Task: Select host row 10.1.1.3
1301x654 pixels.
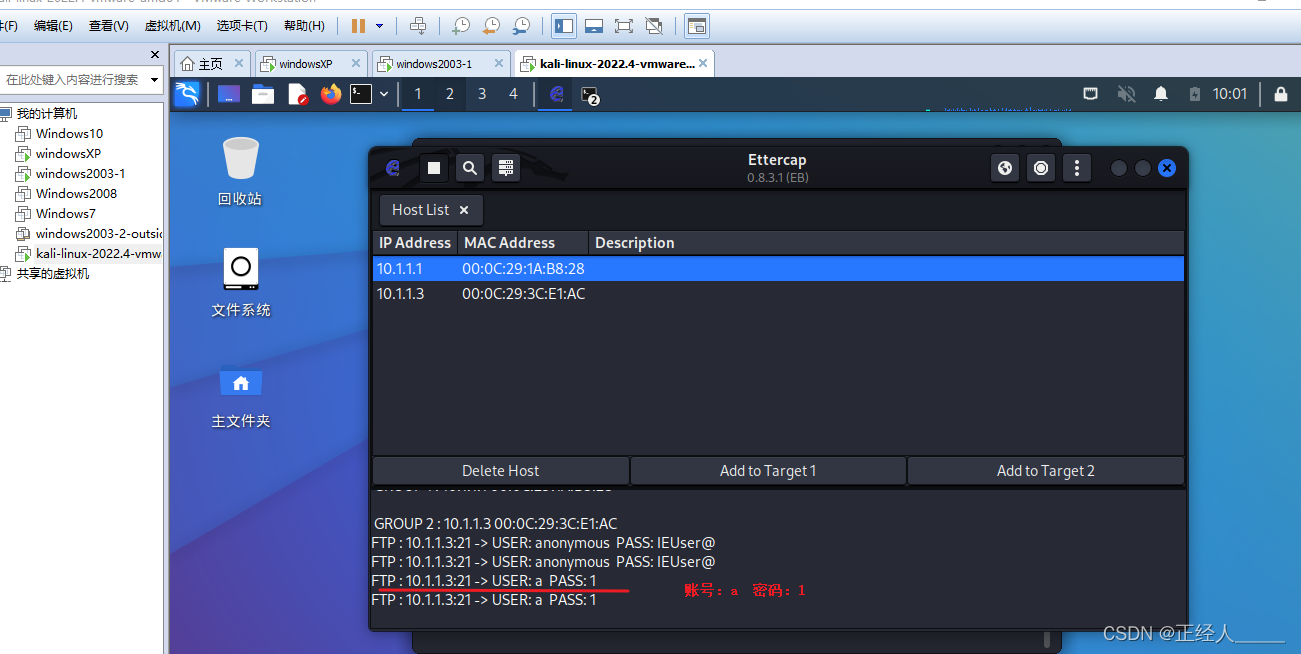Action: tap(778, 294)
